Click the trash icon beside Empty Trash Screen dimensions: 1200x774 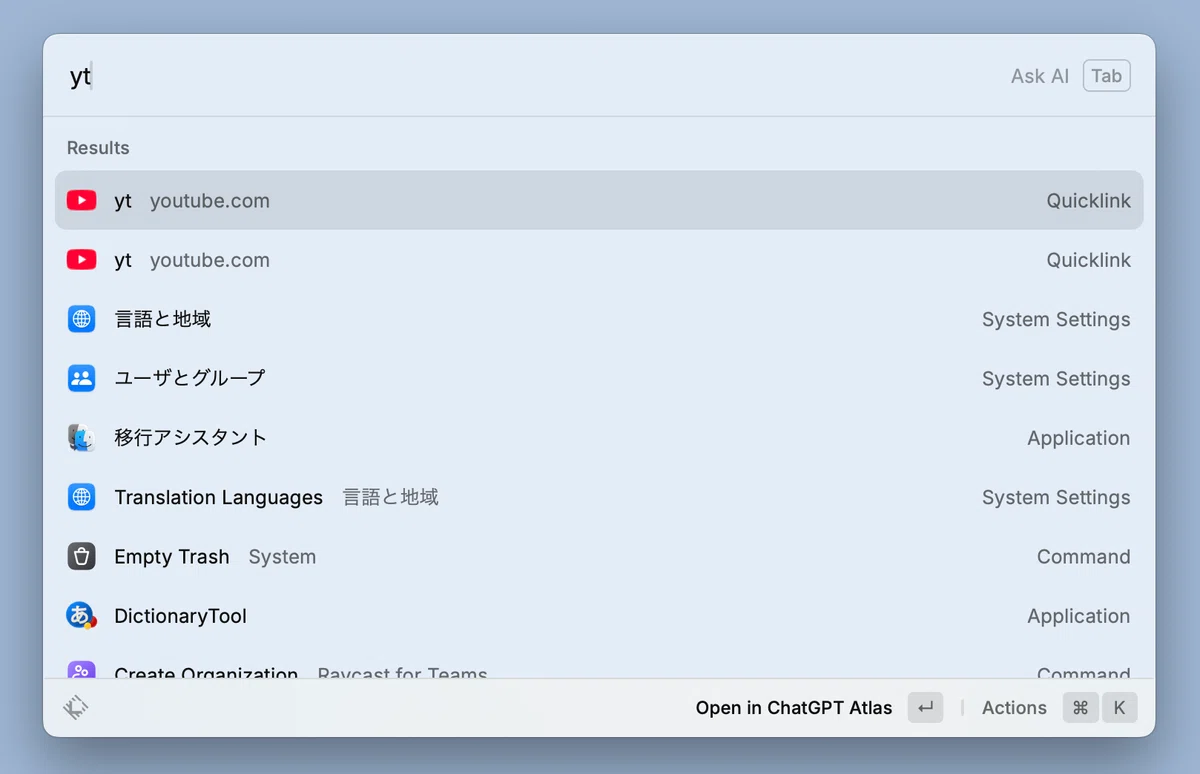click(82, 556)
